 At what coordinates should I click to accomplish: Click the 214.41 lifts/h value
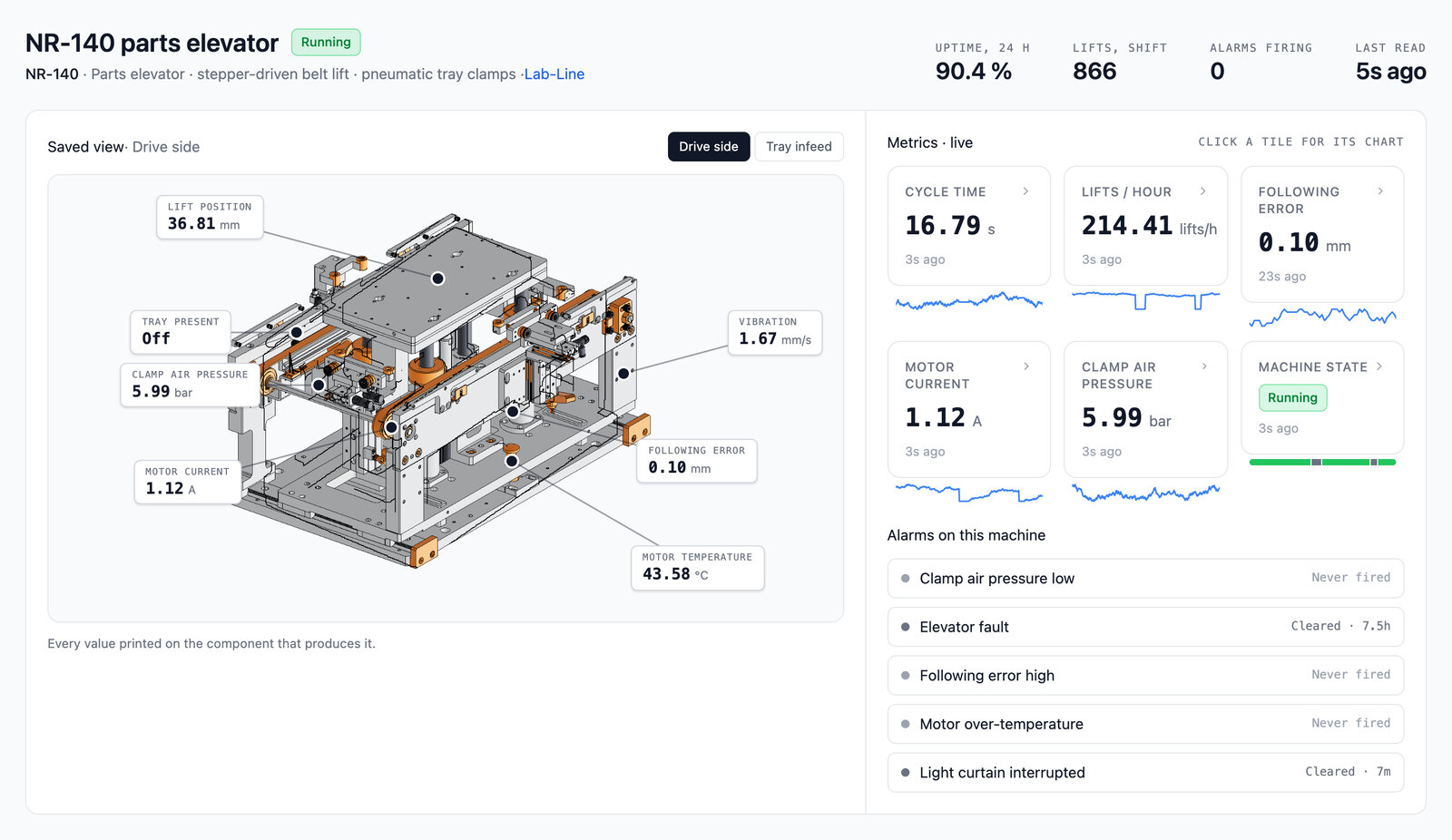(1149, 225)
